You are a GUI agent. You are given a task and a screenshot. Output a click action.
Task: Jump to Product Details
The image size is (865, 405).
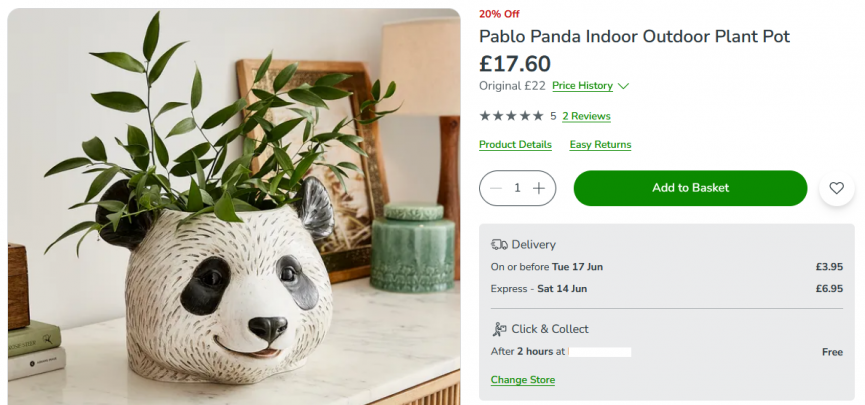point(515,145)
